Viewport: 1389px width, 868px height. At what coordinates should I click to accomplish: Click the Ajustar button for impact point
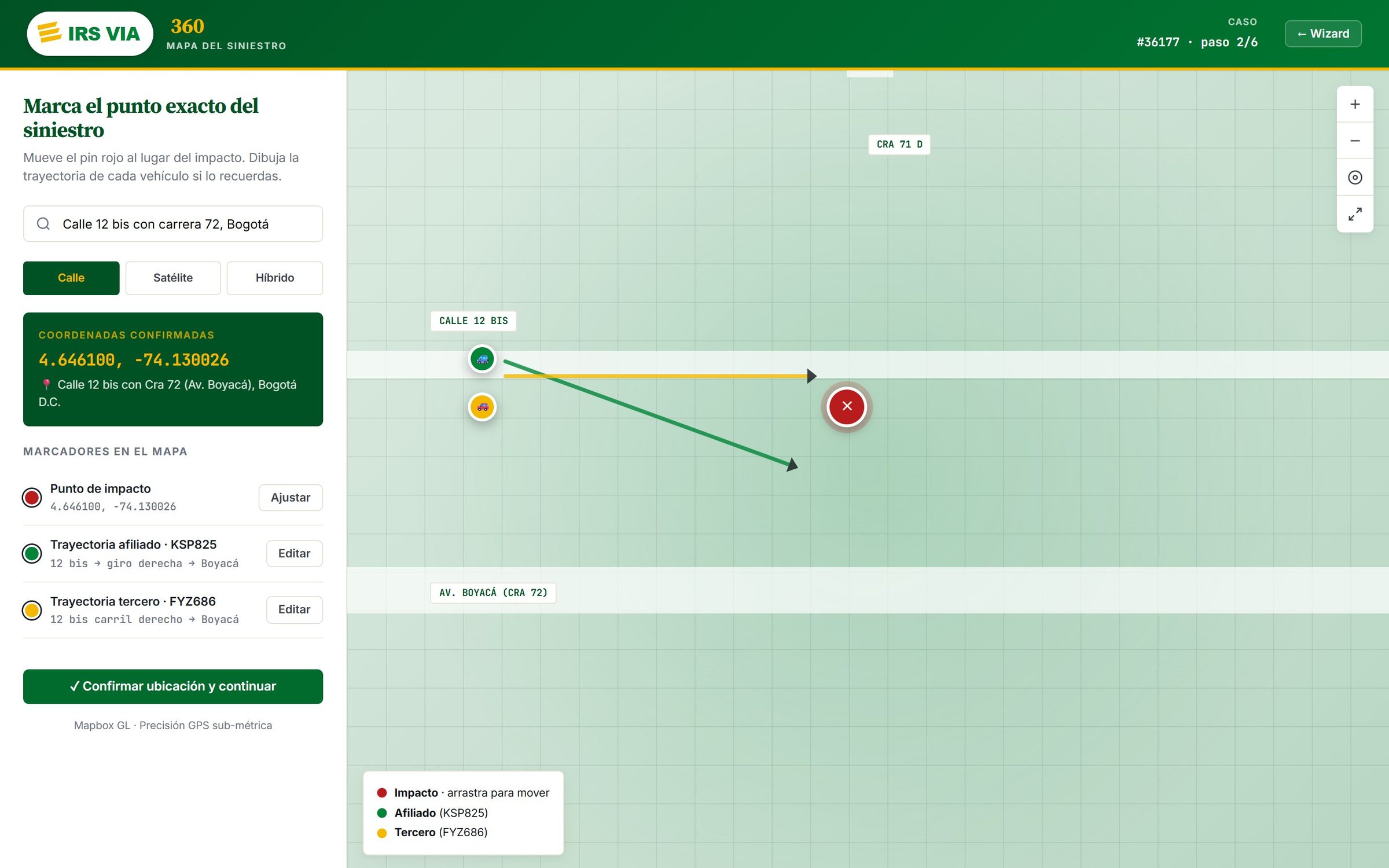tap(291, 498)
